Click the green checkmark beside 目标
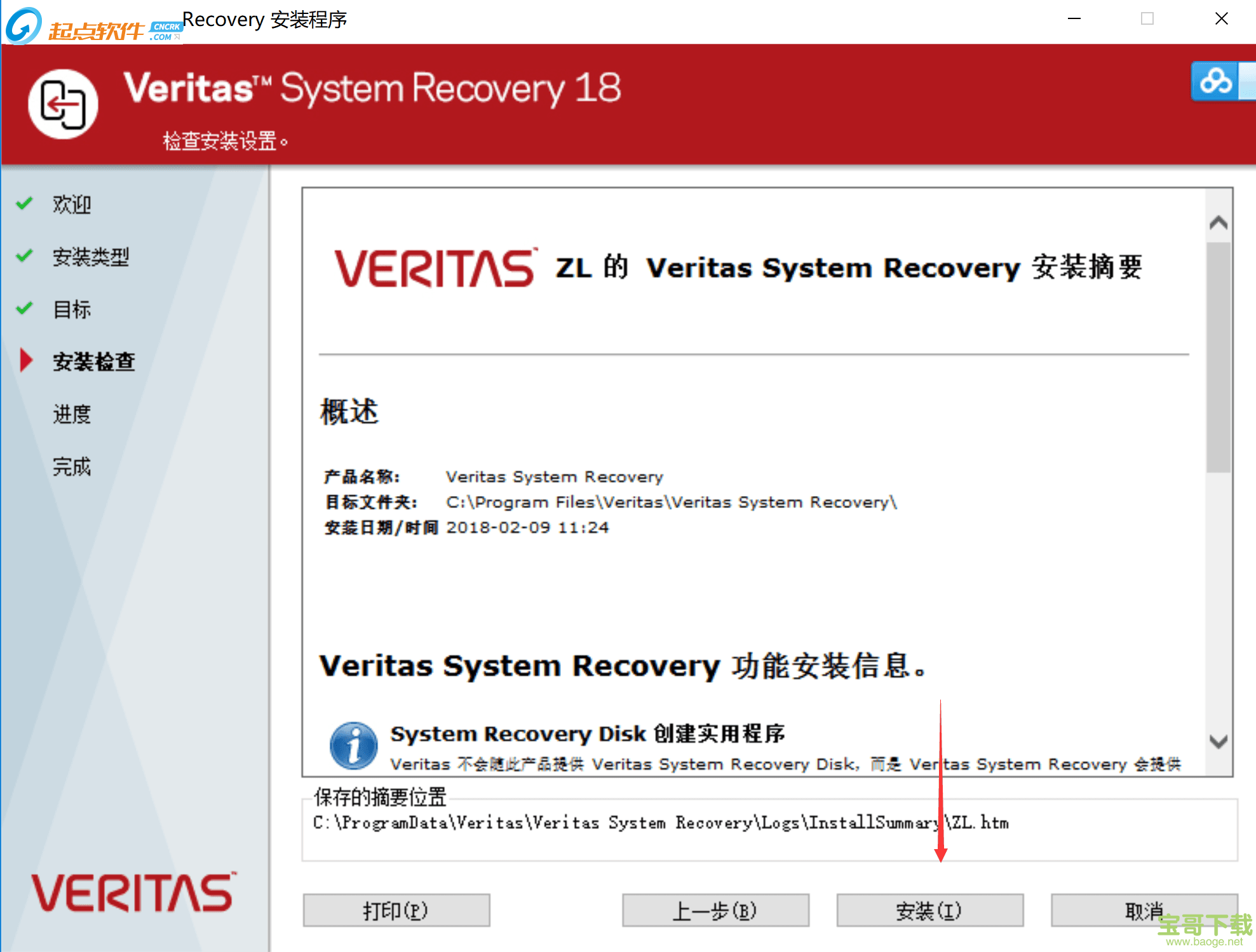This screenshot has height=952, width=1256. [25, 309]
